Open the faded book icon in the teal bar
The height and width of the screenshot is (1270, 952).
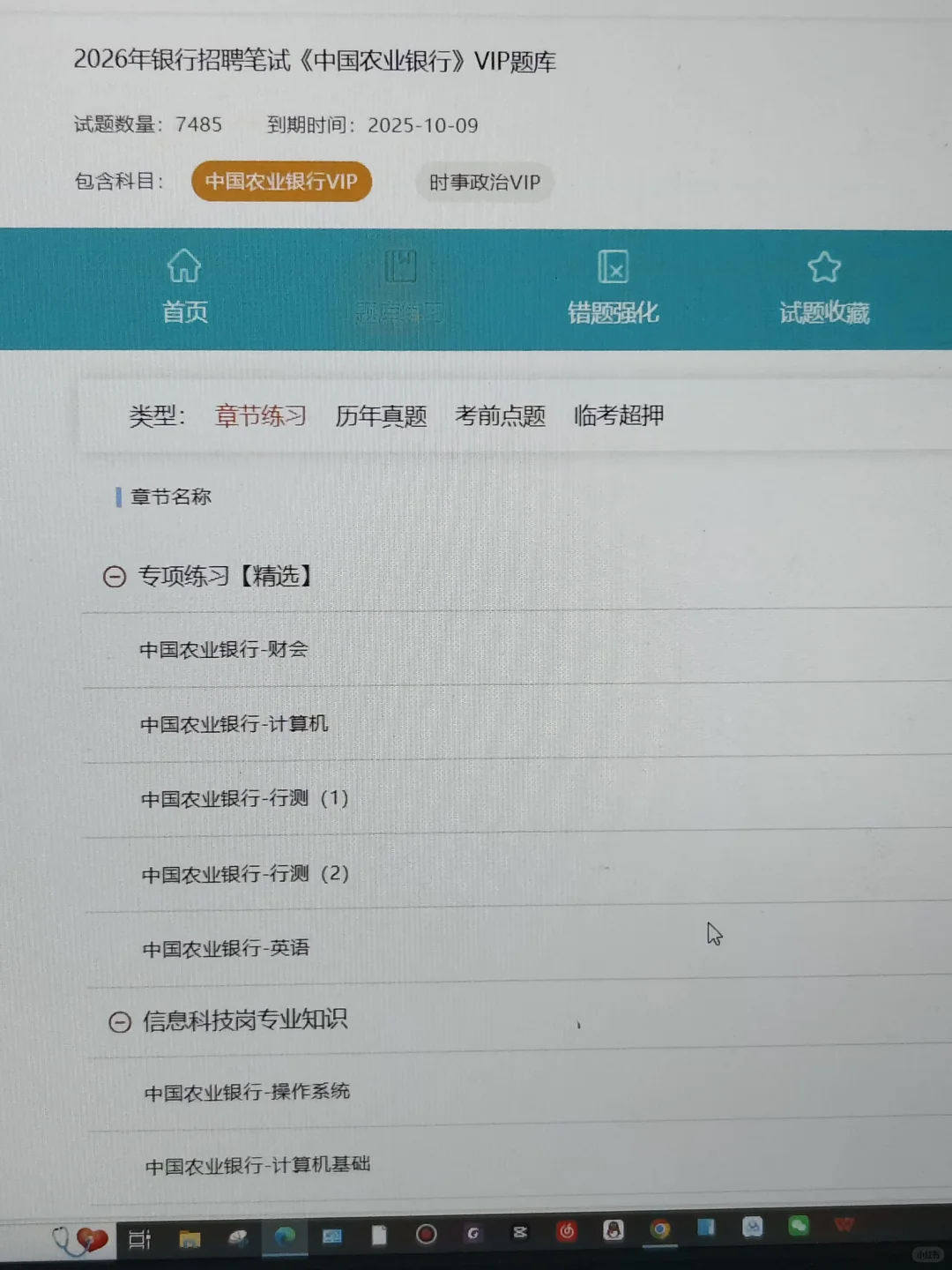coord(400,266)
